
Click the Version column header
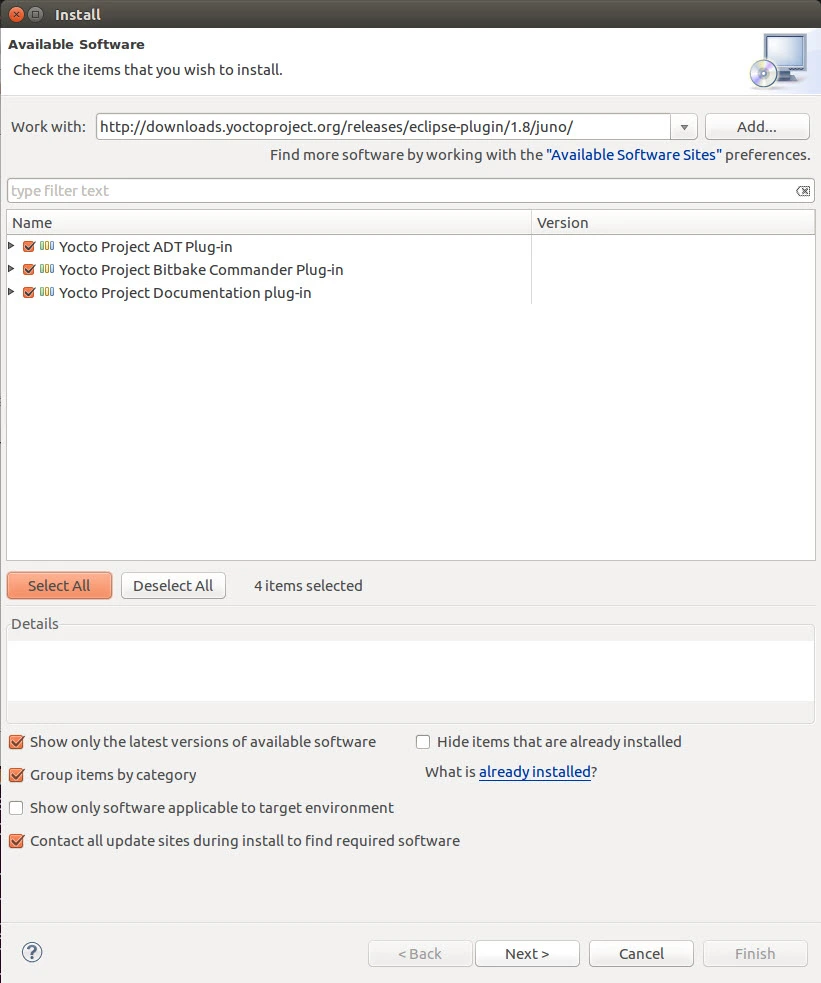point(672,223)
